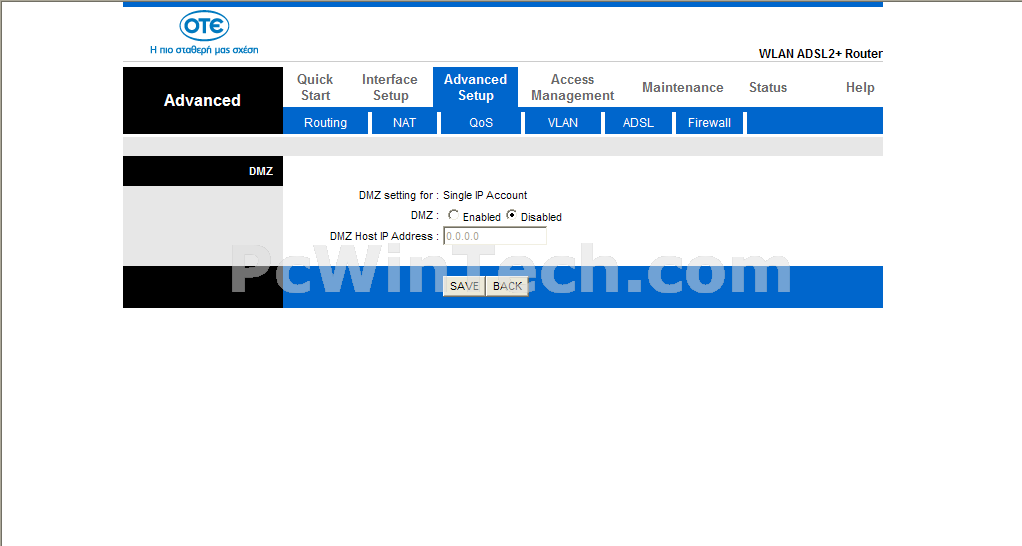
Task: Select the Disabled DMZ radio button
Action: [x=512, y=216]
